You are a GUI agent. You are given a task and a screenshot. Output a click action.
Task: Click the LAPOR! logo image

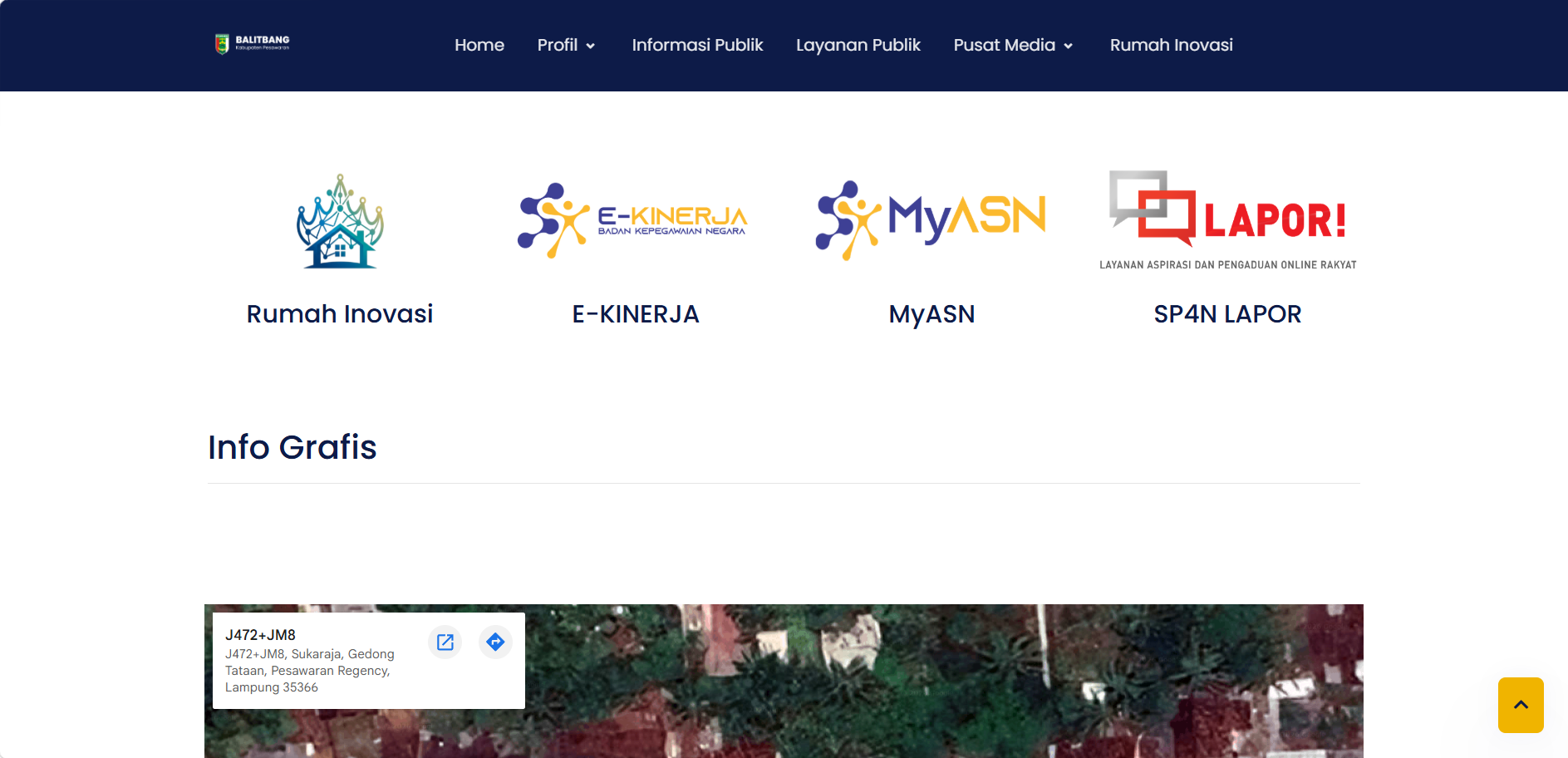(x=1228, y=220)
